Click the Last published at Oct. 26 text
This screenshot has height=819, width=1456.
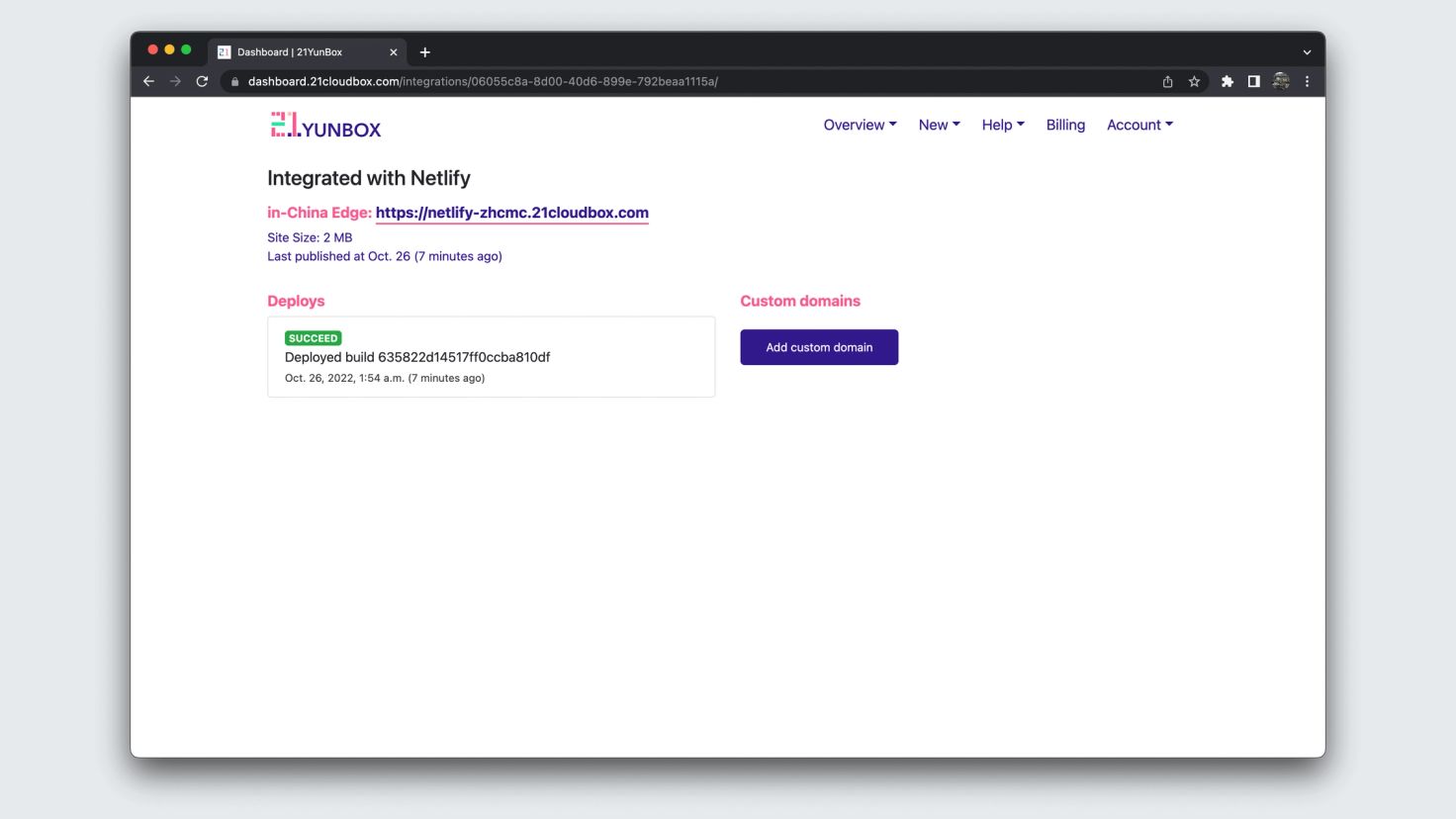click(385, 256)
